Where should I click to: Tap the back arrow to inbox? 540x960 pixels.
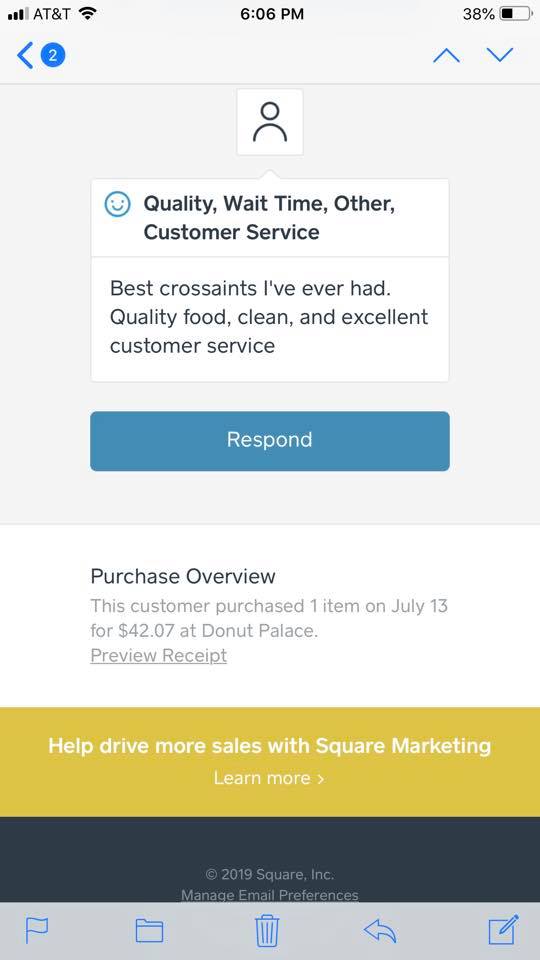point(24,56)
